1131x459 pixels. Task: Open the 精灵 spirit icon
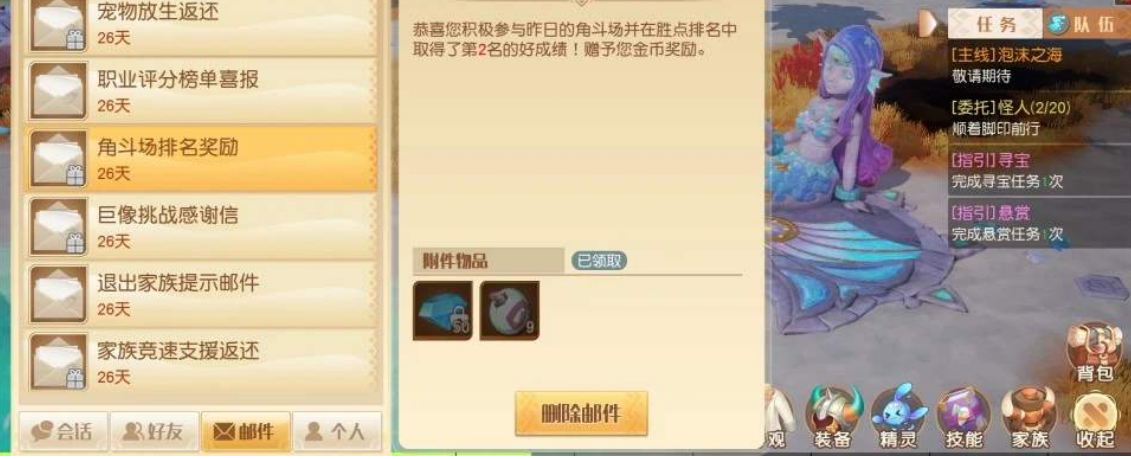tap(898, 419)
